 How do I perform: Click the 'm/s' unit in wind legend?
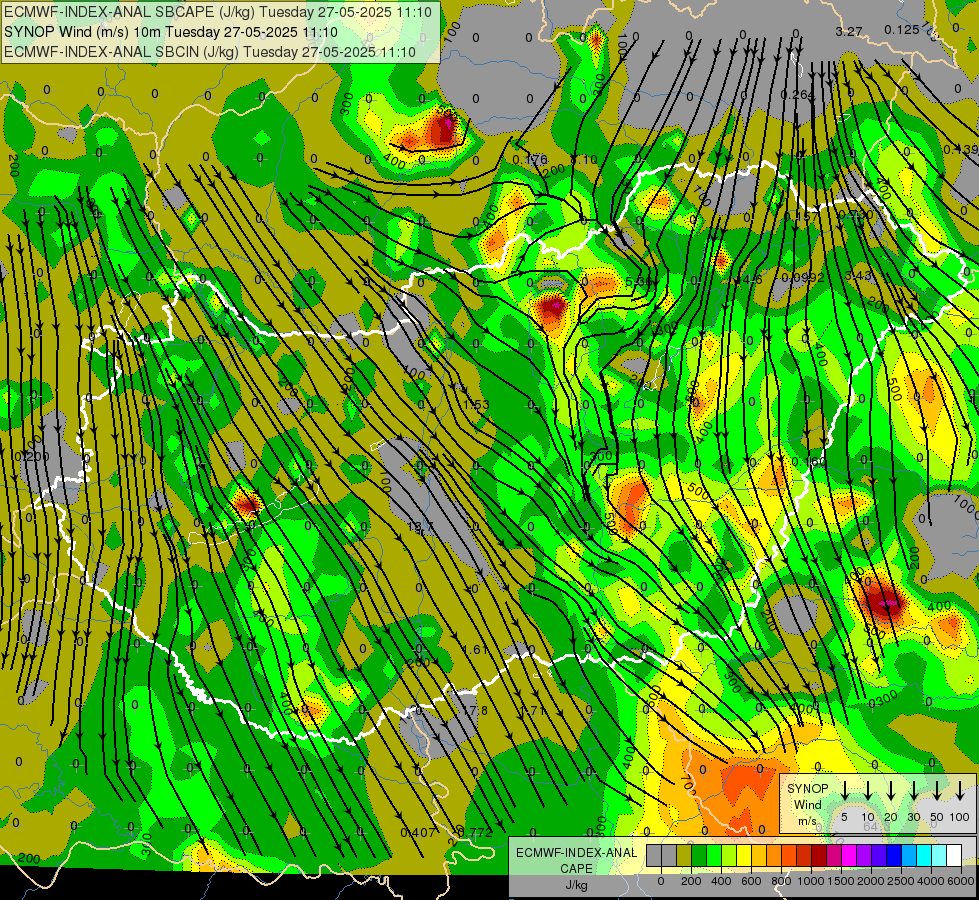pos(807,821)
